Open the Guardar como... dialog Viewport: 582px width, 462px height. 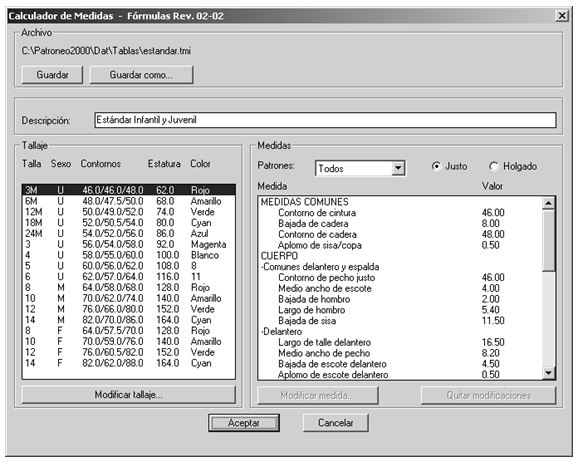[141, 75]
